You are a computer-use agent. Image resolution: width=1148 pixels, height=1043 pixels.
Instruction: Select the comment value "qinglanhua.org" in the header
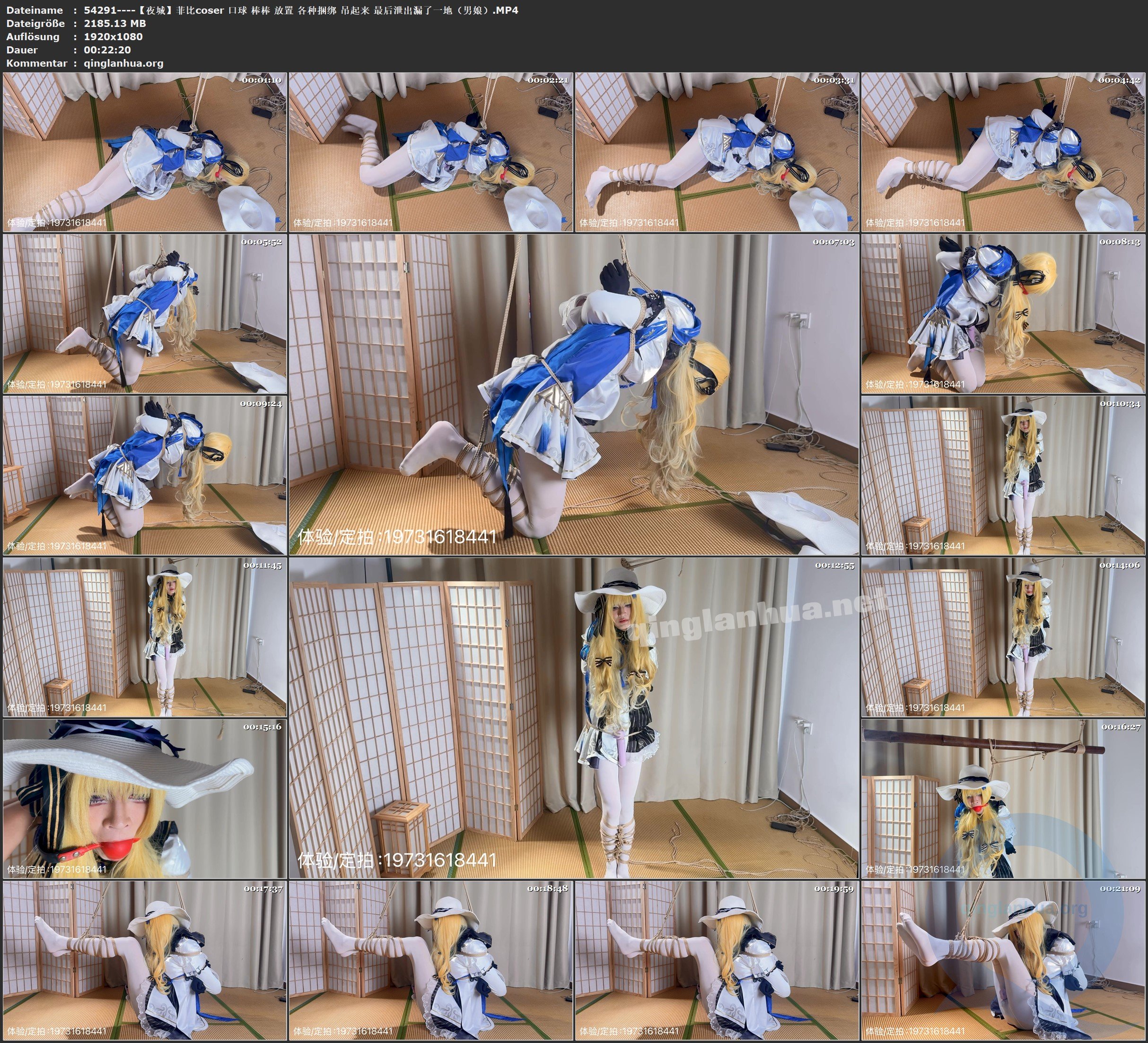click(123, 64)
